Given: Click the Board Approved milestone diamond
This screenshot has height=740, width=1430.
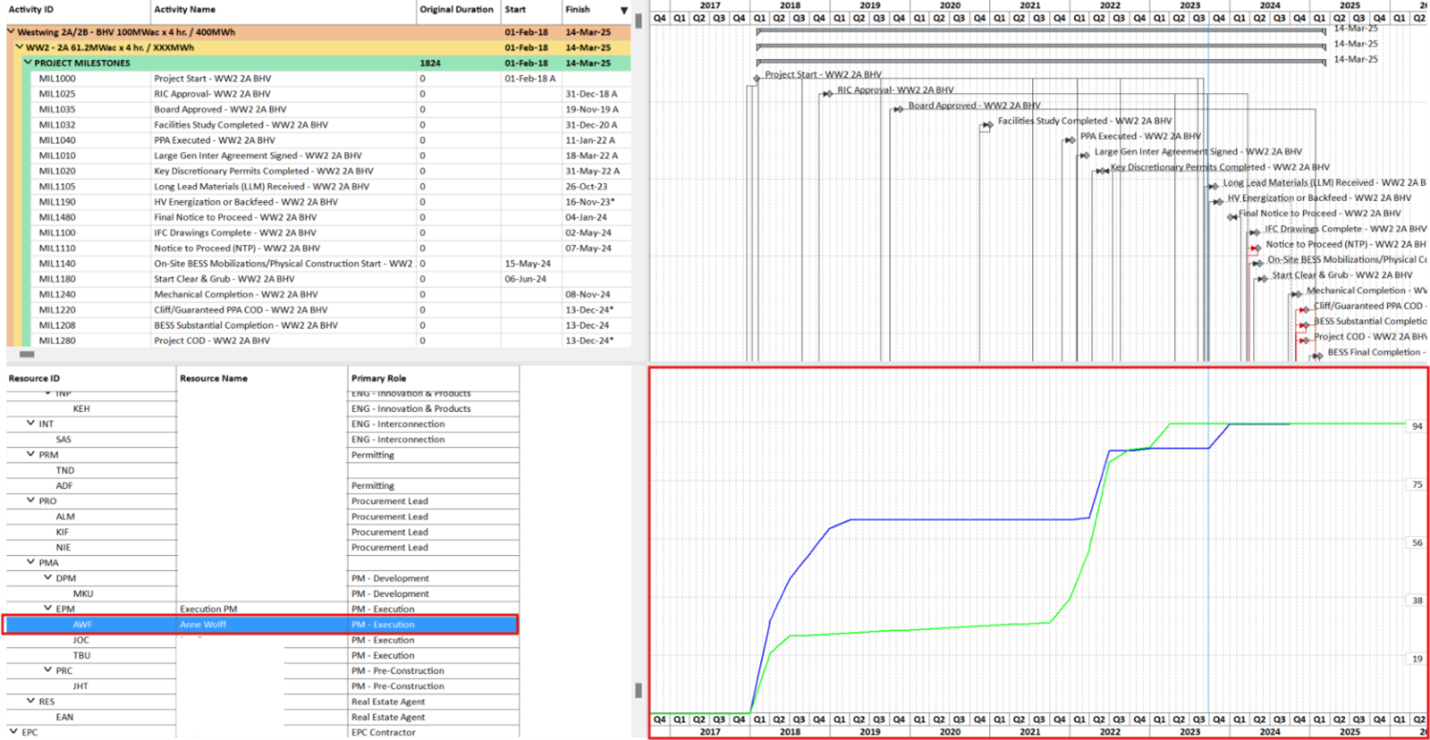Looking at the screenshot, I should coord(900,109).
